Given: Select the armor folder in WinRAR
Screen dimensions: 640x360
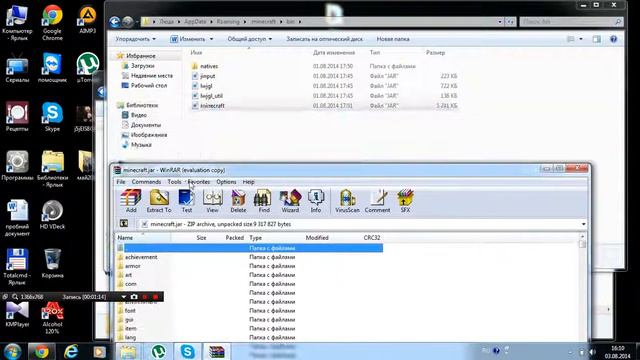Looking at the screenshot, I should click(x=133, y=266).
